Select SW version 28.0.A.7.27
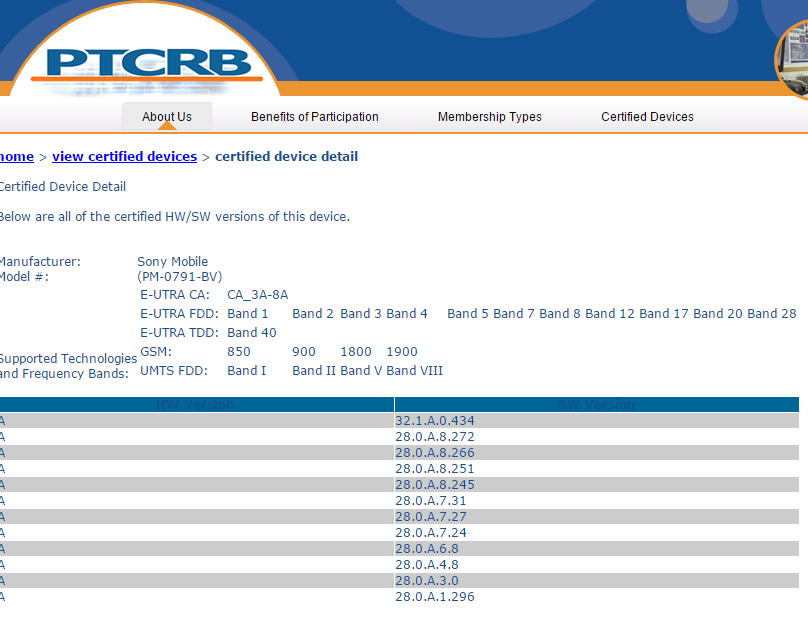This screenshot has height=628, width=808. pyautogui.click(x=431, y=517)
